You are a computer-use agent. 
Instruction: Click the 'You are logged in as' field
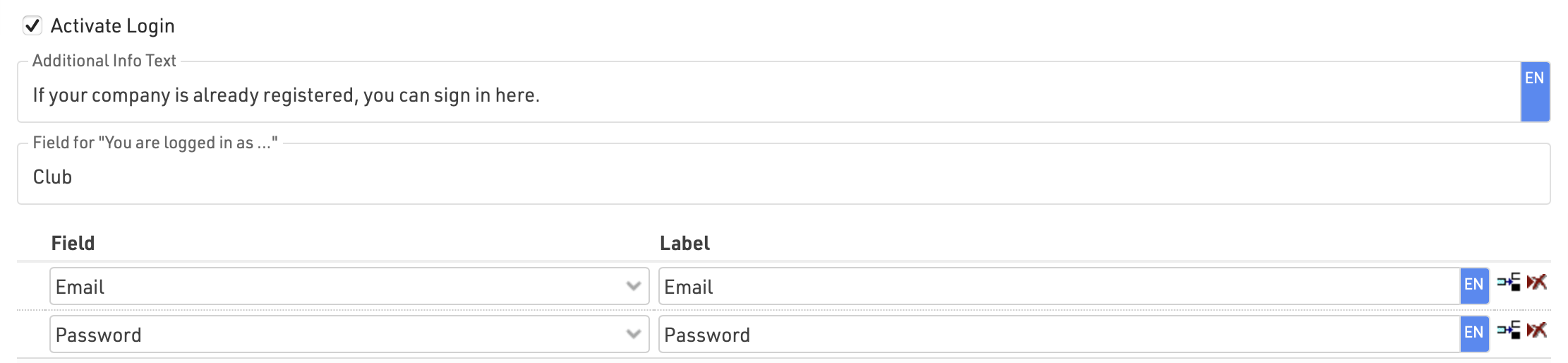(706, 177)
